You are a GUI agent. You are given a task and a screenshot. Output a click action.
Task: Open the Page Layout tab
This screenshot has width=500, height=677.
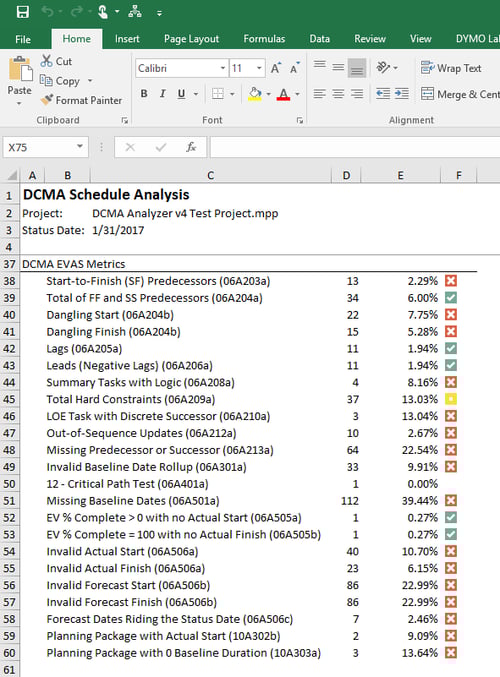coord(191,39)
